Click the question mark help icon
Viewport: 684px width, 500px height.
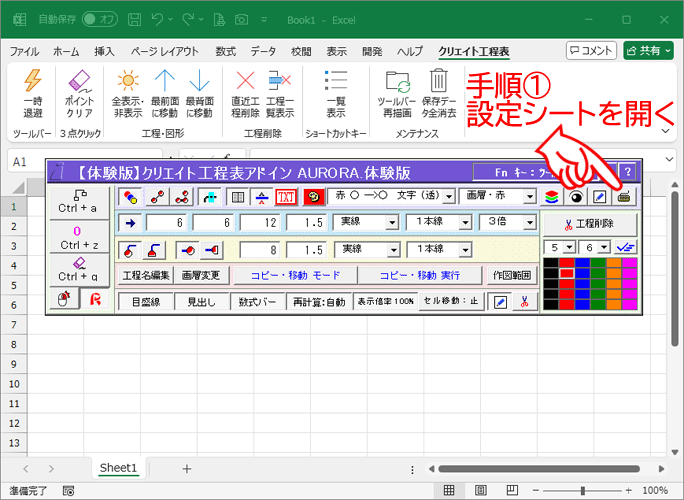coord(628,171)
